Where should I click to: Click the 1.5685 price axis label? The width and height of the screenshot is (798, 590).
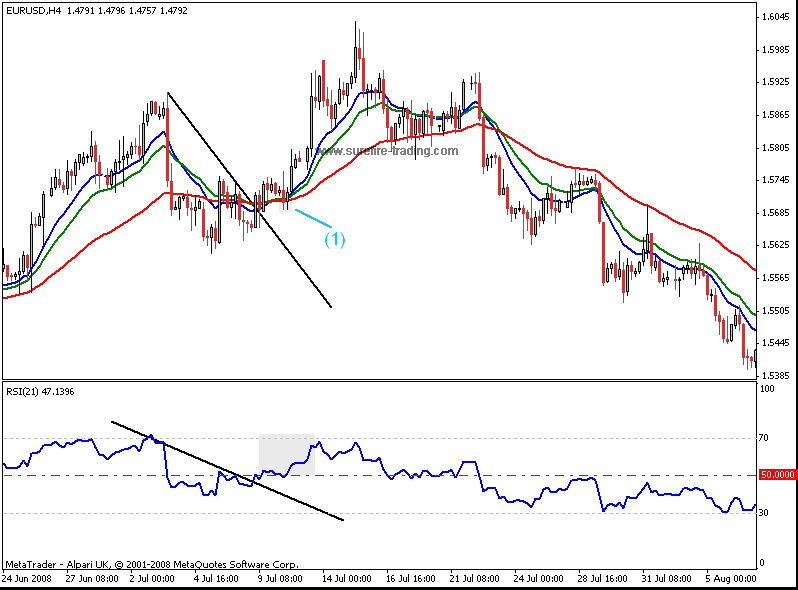[x=776, y=213]
